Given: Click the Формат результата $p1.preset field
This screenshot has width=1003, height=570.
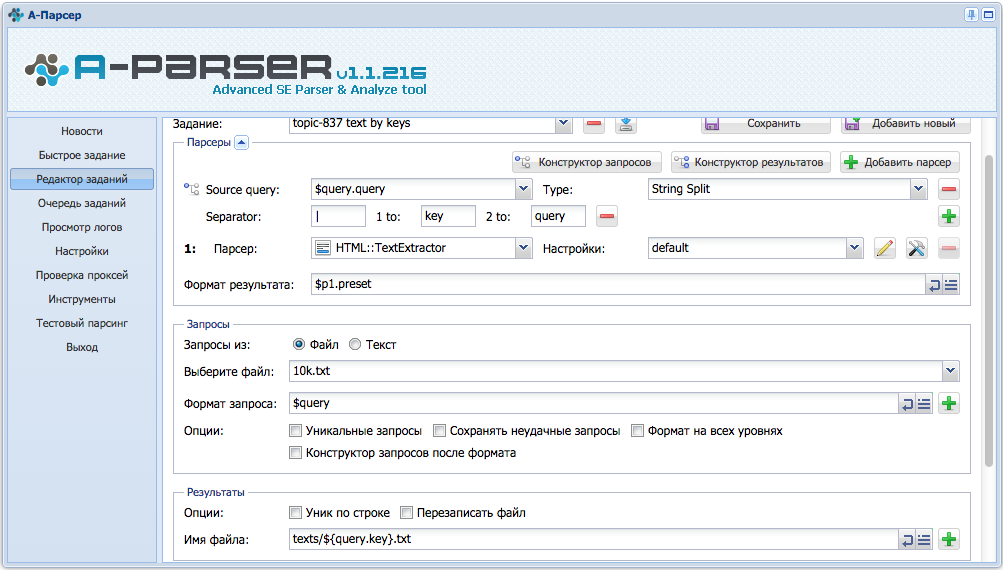Looking at the screenshot, I should 619,285.
